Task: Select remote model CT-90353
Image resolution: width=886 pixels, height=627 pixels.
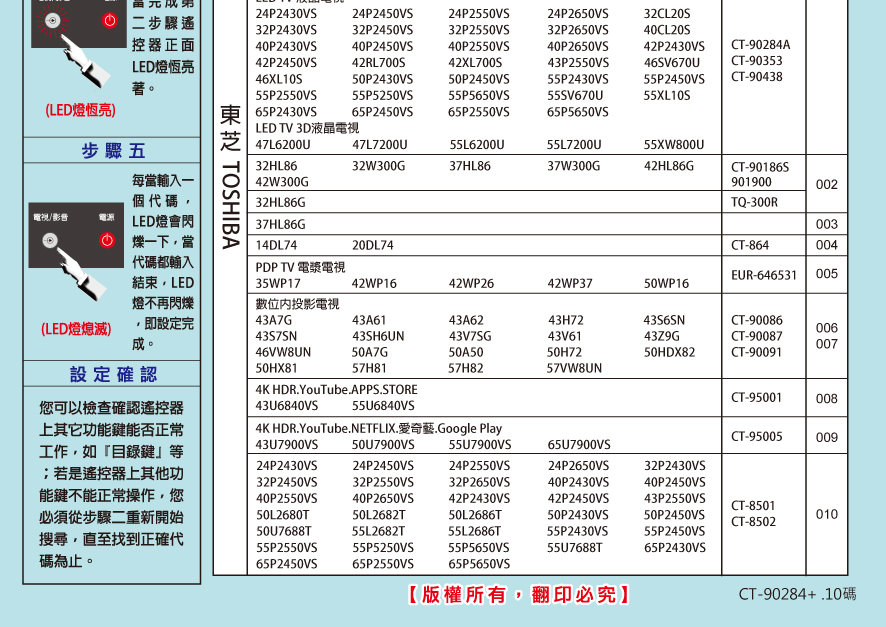Action: tap(757, 60)
